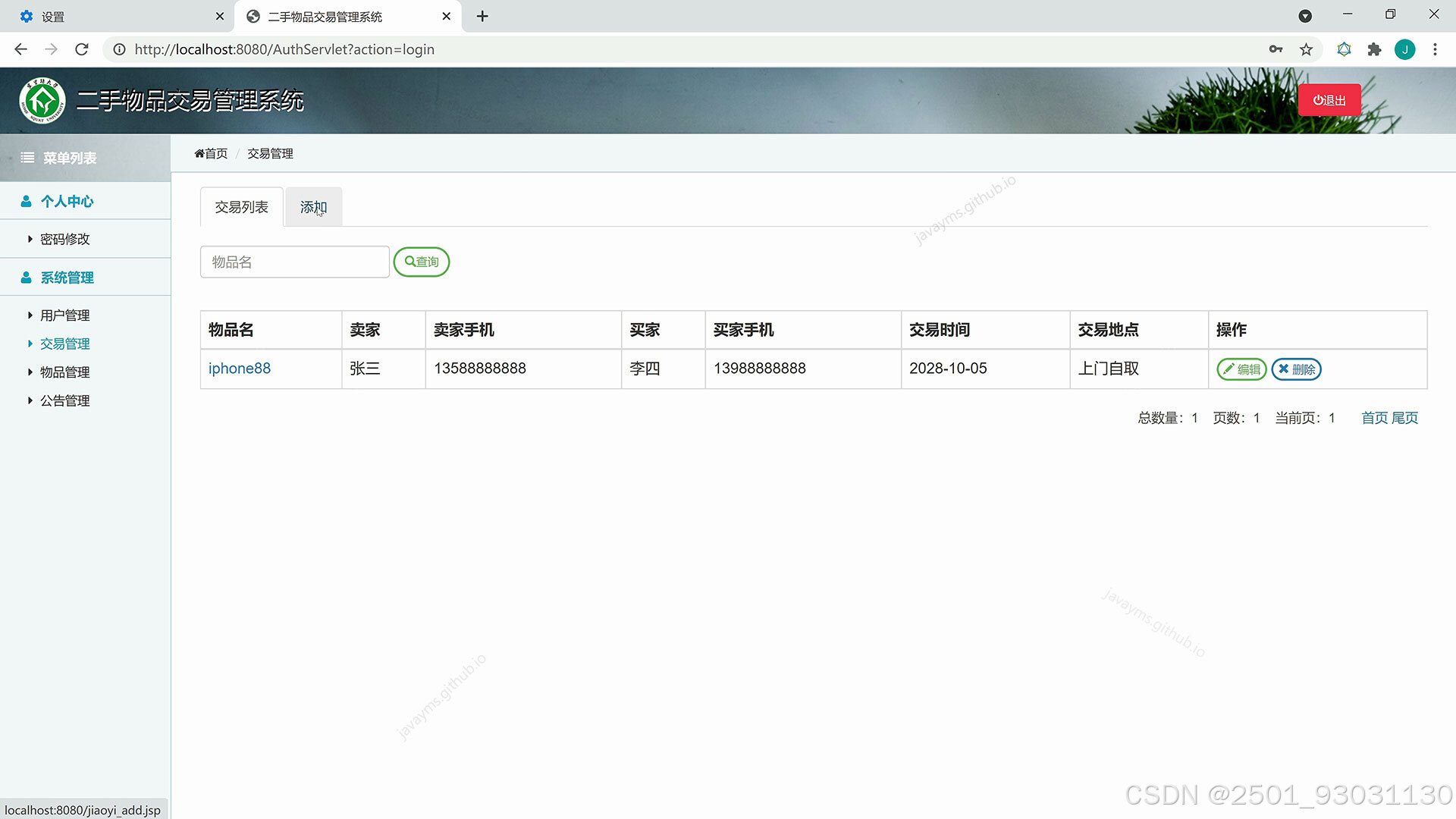Open saved password key icon
1456x819 pixels.
click(x=1276, y=49)
